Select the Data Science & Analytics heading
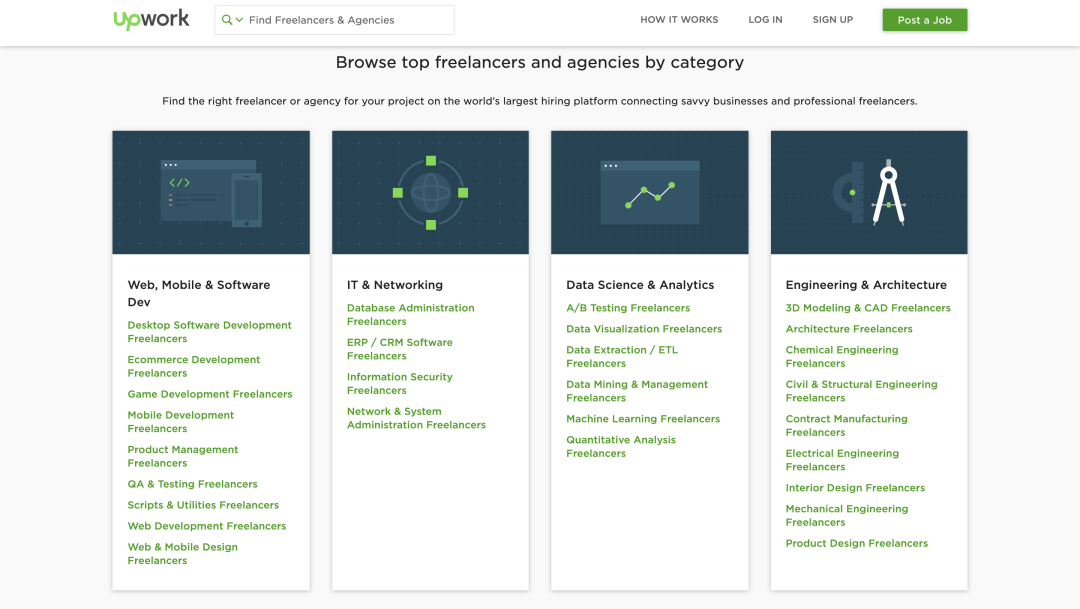This screenshot has height=609, width=1080. tap(640, 285)
